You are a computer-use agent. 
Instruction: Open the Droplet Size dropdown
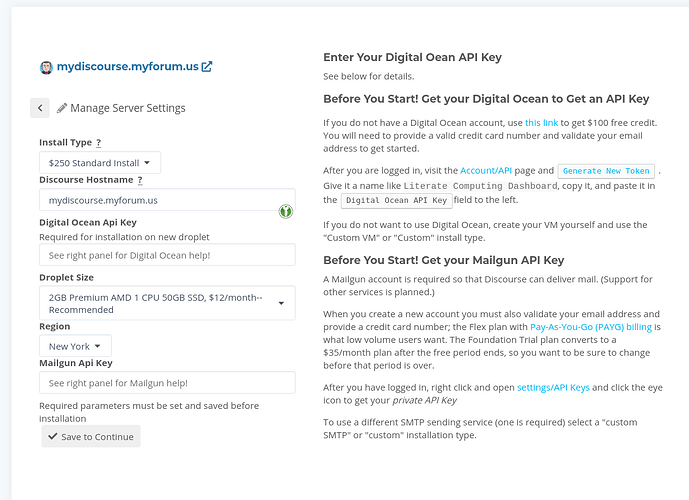coord(167,303)
